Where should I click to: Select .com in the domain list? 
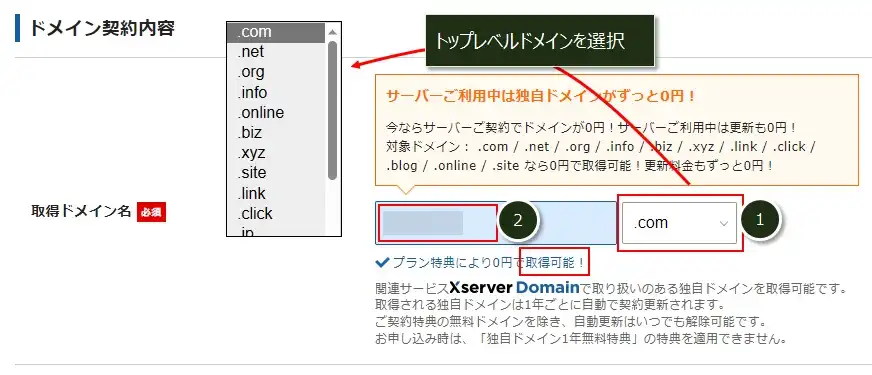[x=276, y=32]
